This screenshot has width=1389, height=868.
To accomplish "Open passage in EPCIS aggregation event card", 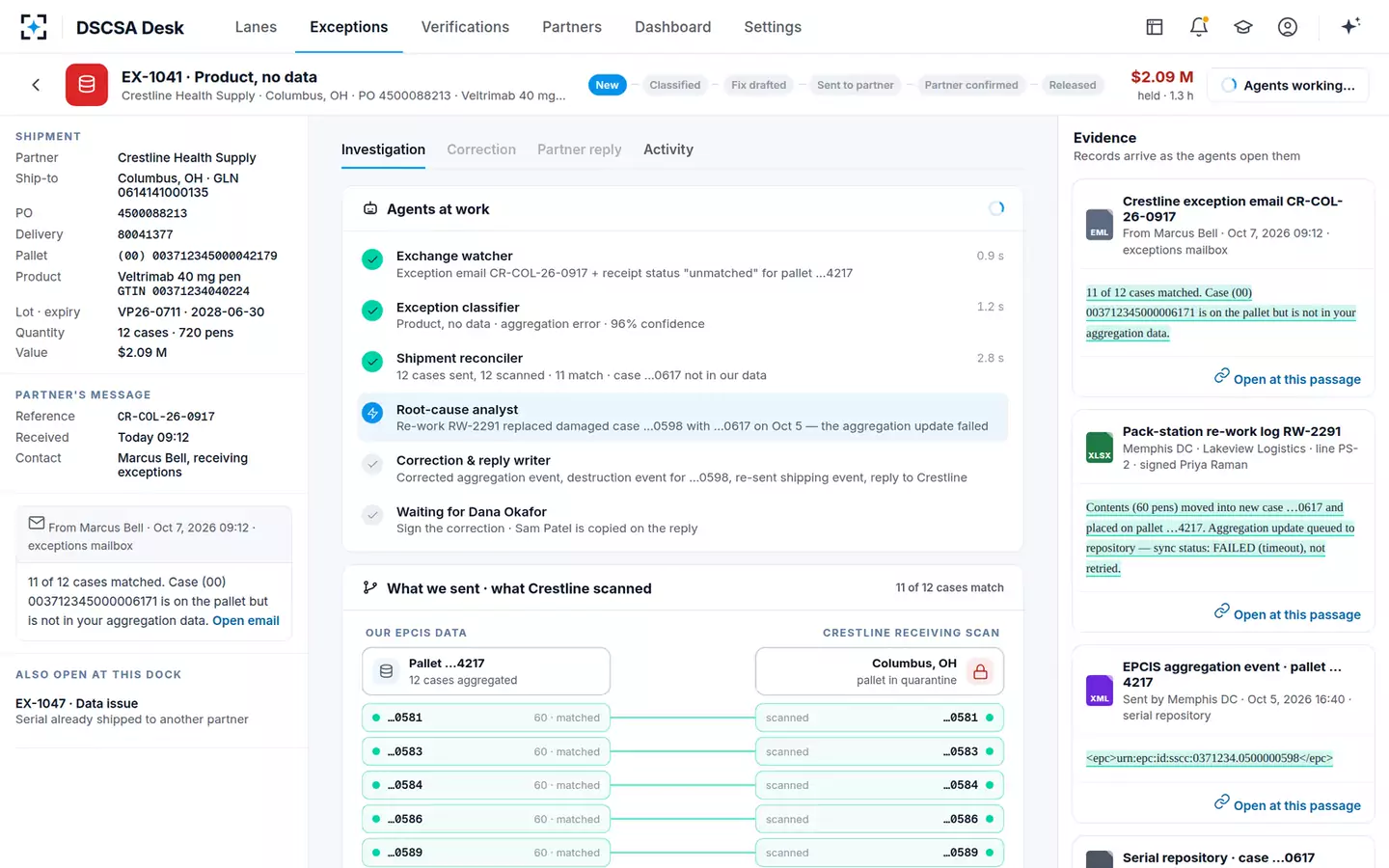I will 1288,804.
